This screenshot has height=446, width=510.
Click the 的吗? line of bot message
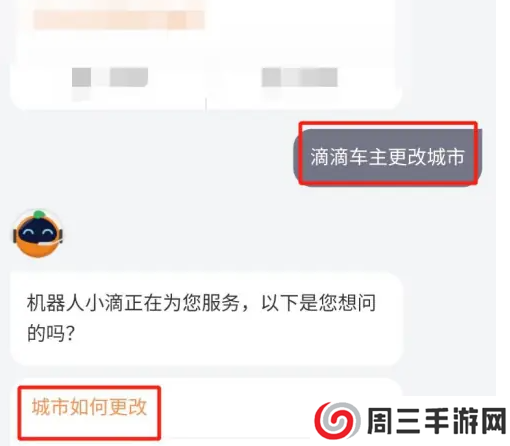pos(50,333)
